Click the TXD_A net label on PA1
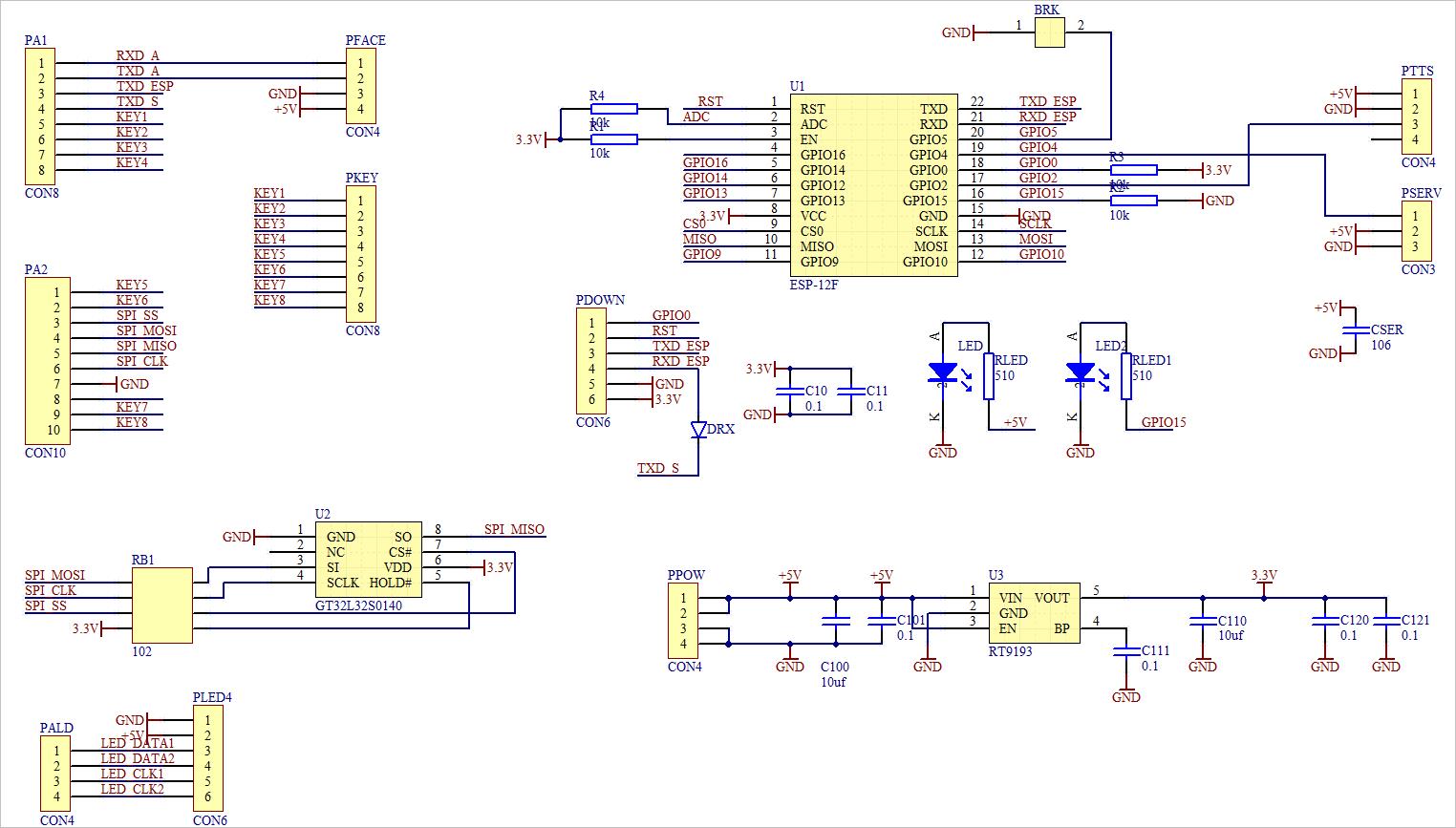Screen dimensions: 1456x828 coord(138,71)
